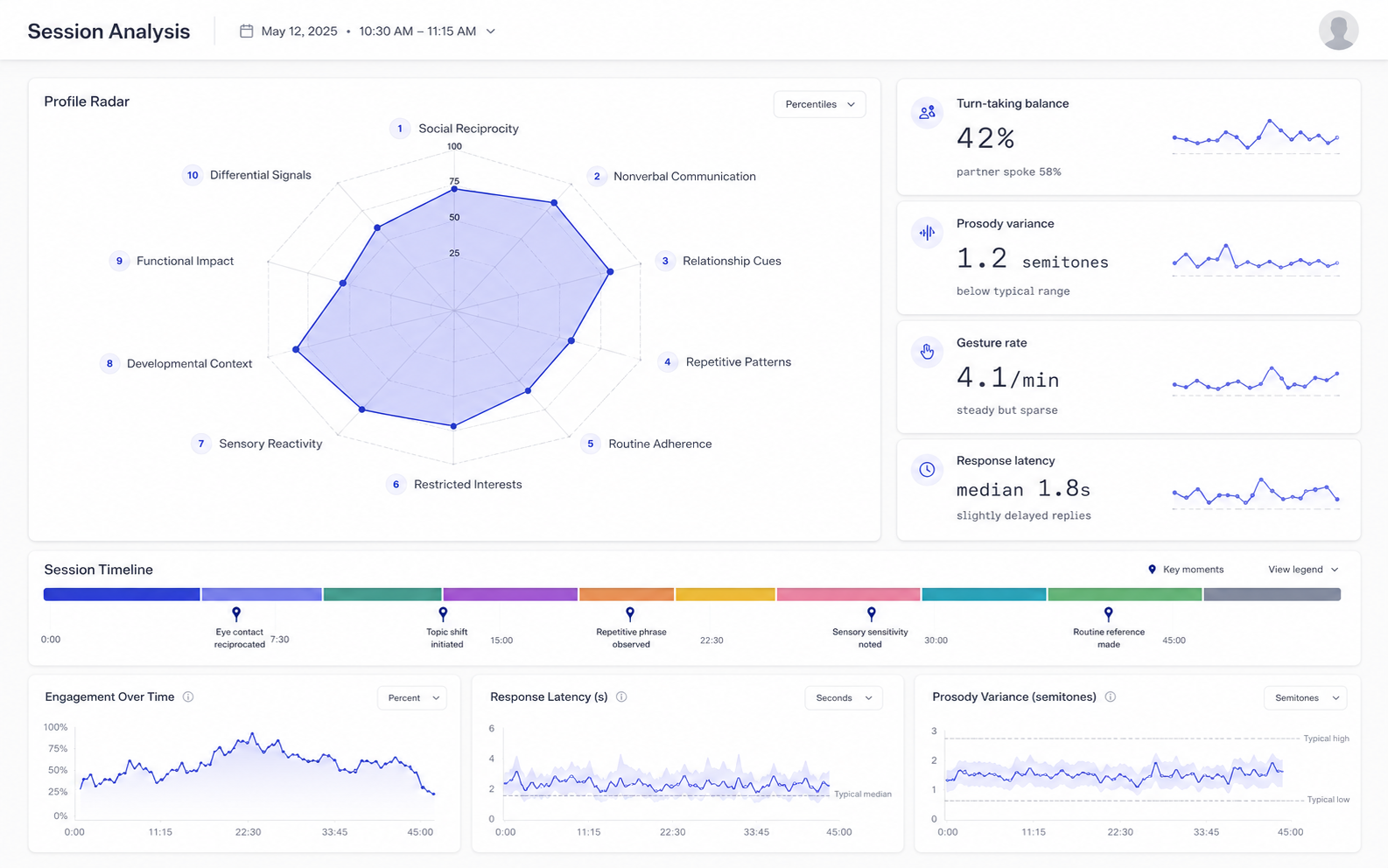Viewport: 1388px width, 868px height.
Task: Click the Key moments label
Action: (x=1193, y=570)
